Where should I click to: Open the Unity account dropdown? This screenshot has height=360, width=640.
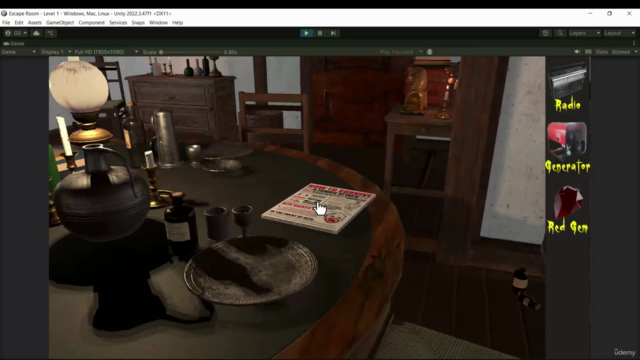tap(16, 33)
